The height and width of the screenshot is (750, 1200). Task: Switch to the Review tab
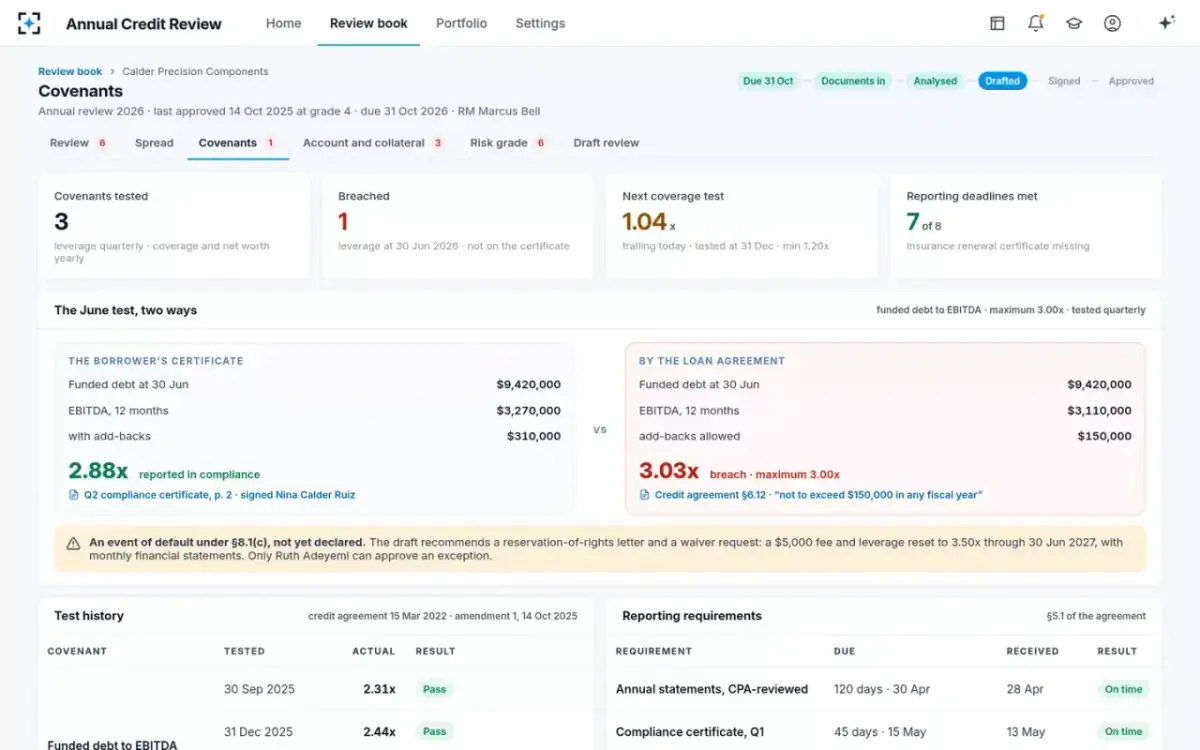(79, 143)
